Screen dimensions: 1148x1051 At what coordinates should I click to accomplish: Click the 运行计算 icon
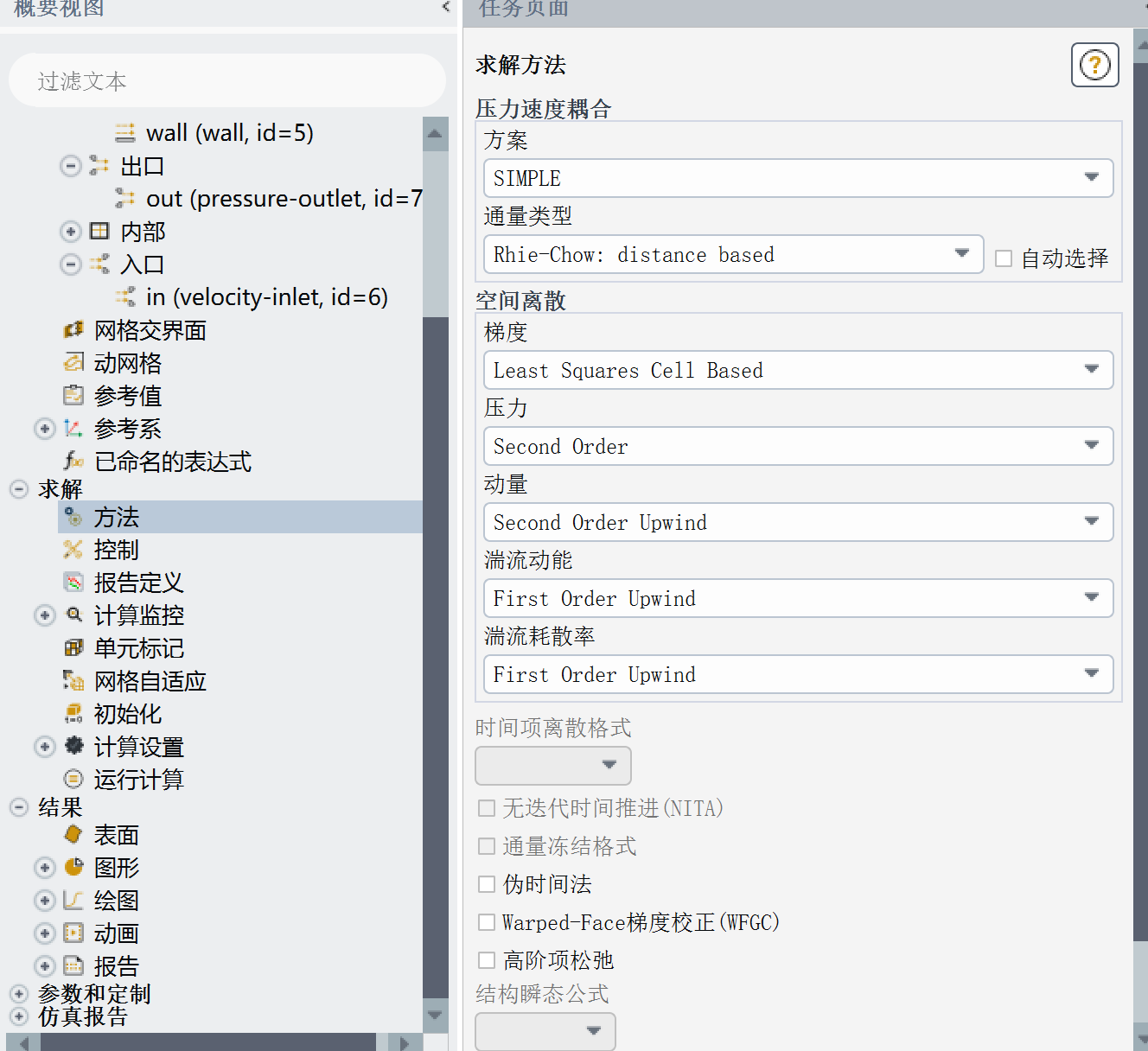[74, 779]
